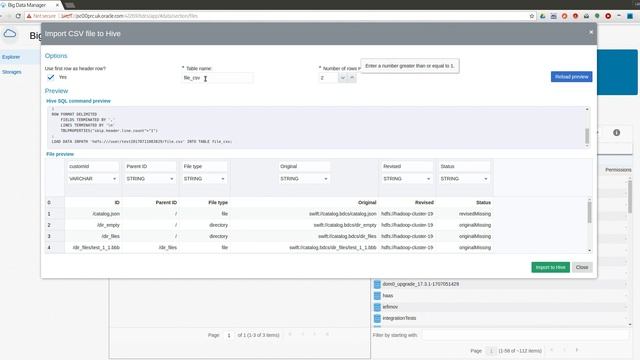Open the STRING type dropdown for Status
The image size is (640, 360).
pyautogui.click(x=464, y=179)
